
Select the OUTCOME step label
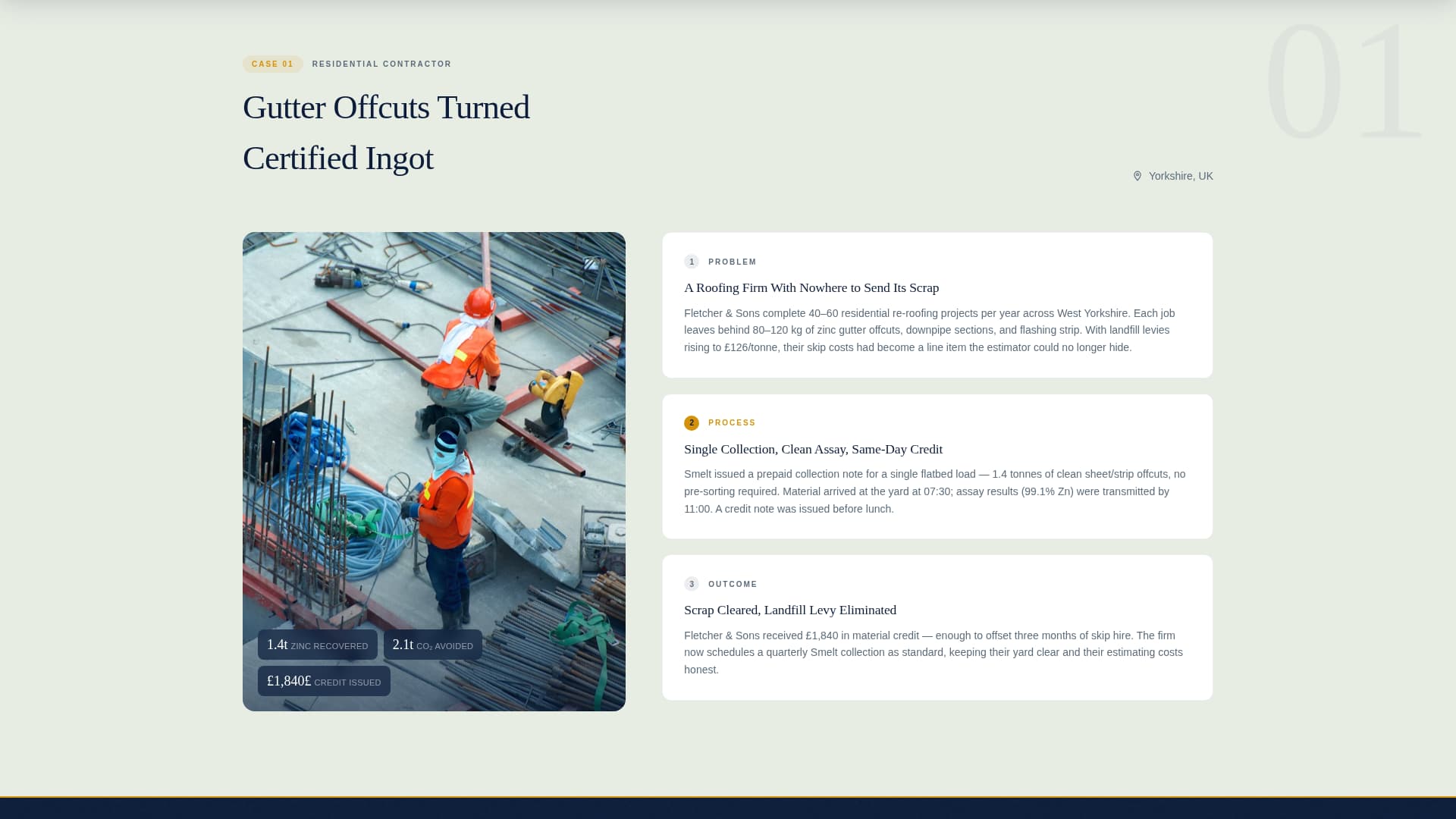[x=733, y=584]
